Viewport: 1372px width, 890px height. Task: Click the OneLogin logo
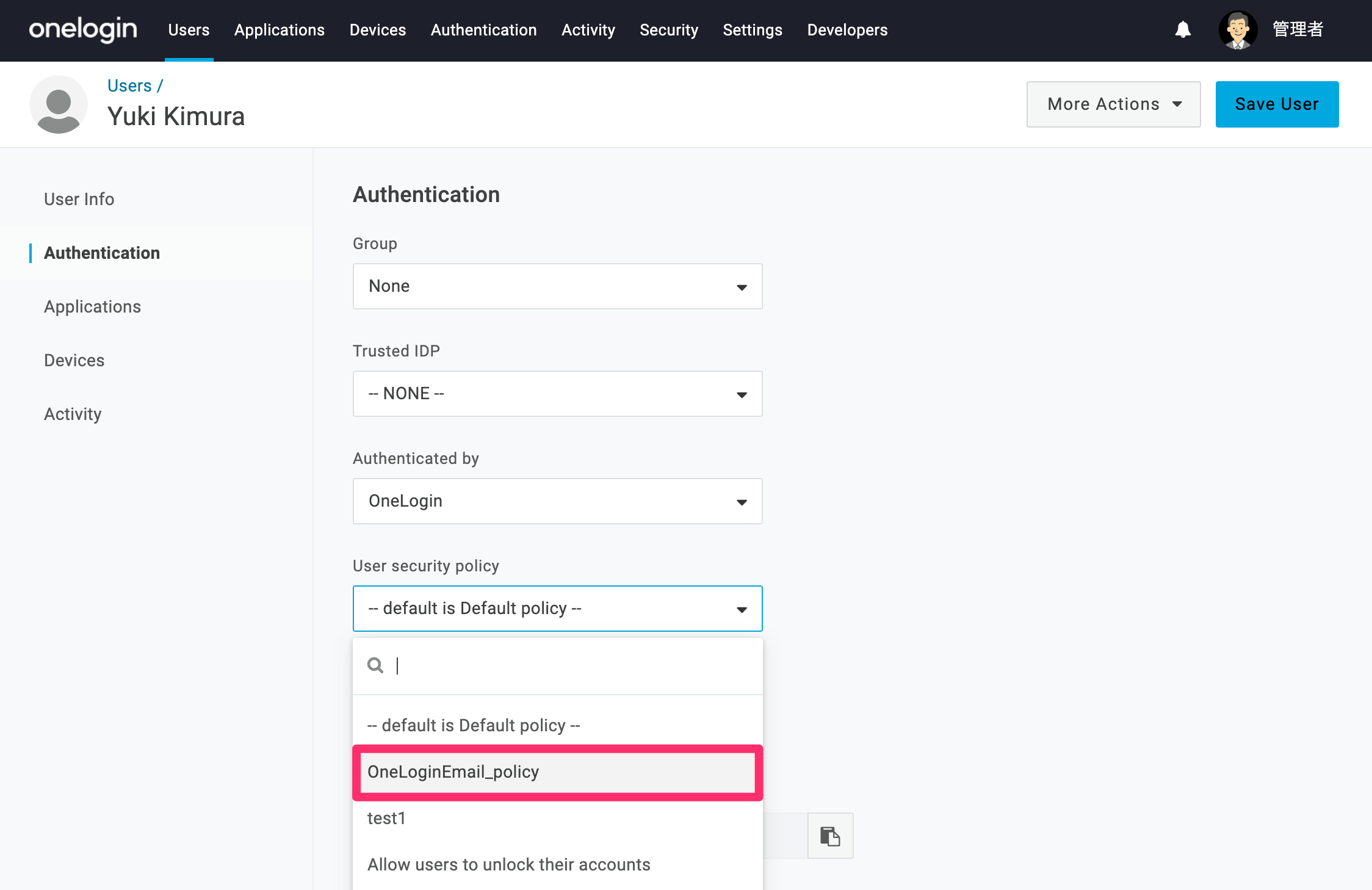point(83,29)
